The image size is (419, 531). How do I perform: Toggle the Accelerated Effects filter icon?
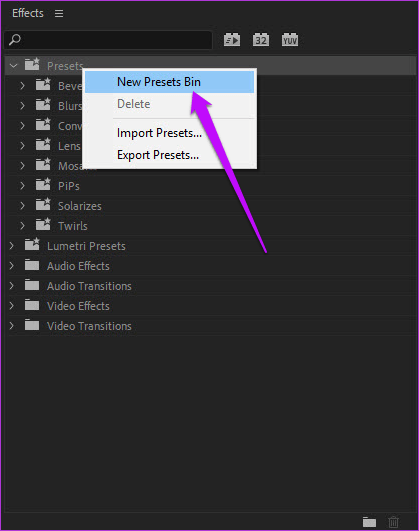click(x=232, y=40)
